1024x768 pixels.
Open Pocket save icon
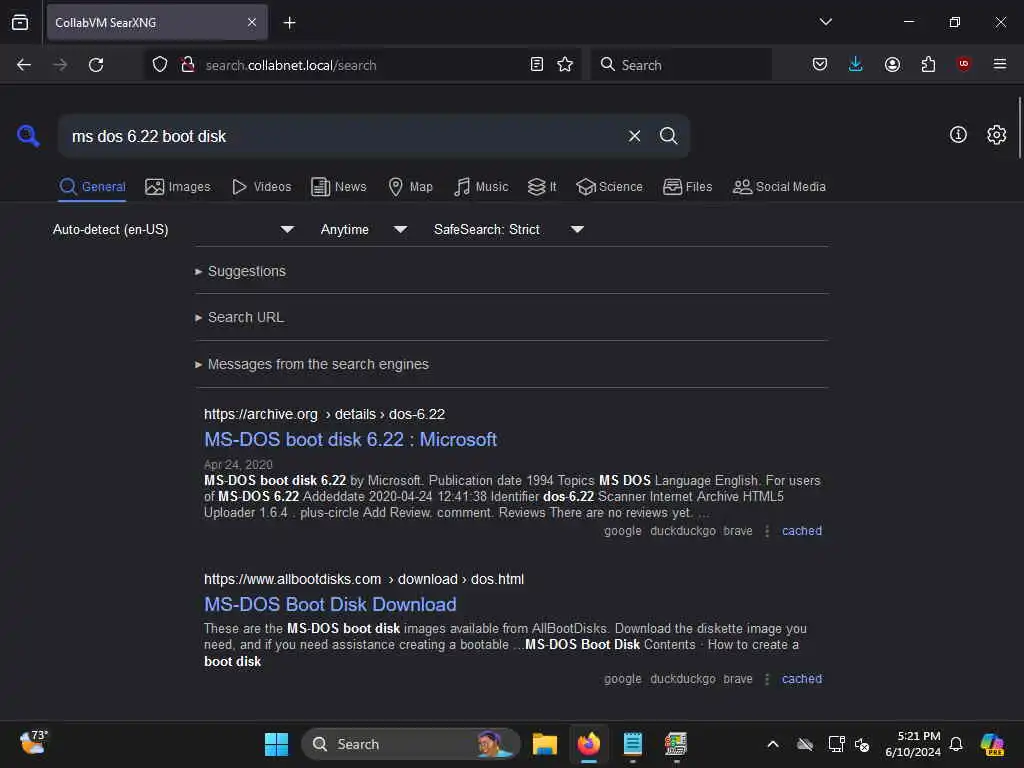pos(820,65)
